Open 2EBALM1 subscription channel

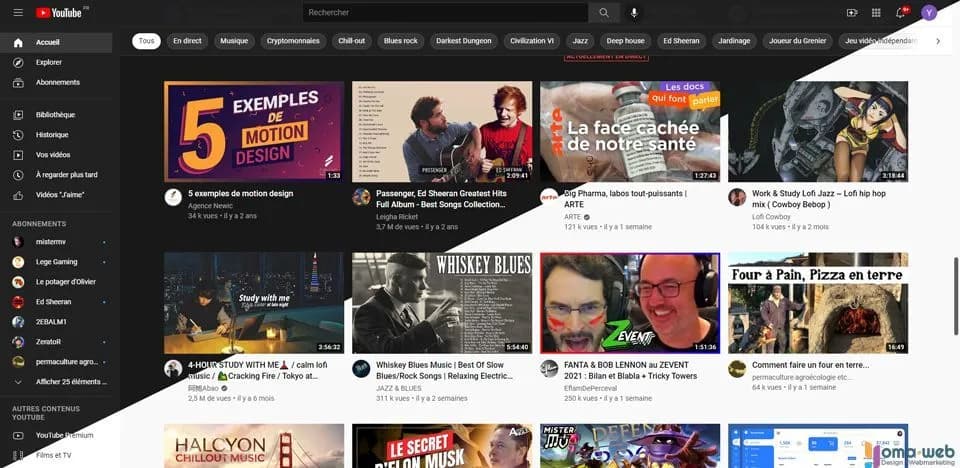[56, 322]
